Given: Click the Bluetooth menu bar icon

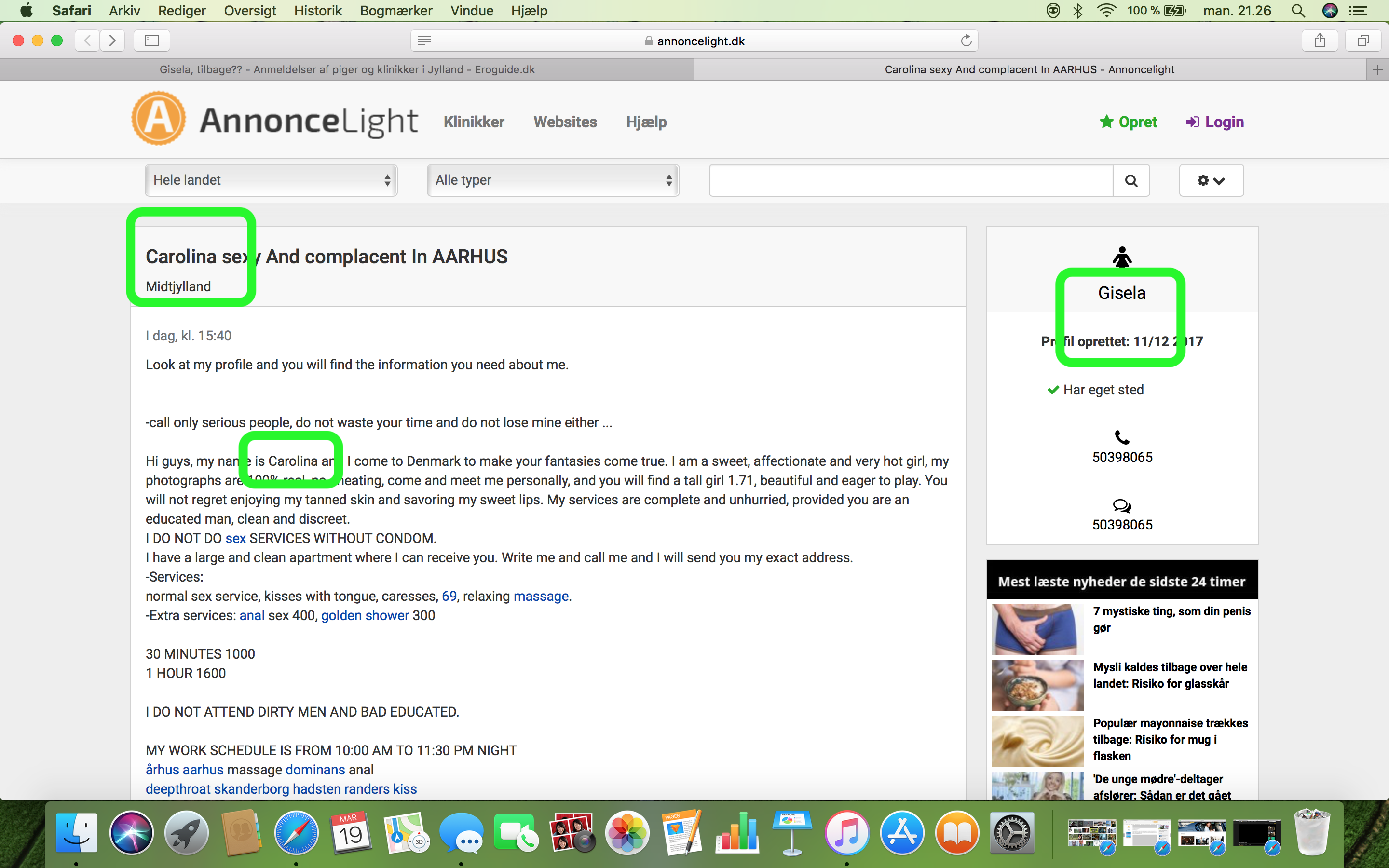Looking at the screenshot, I should (1078, 10).
